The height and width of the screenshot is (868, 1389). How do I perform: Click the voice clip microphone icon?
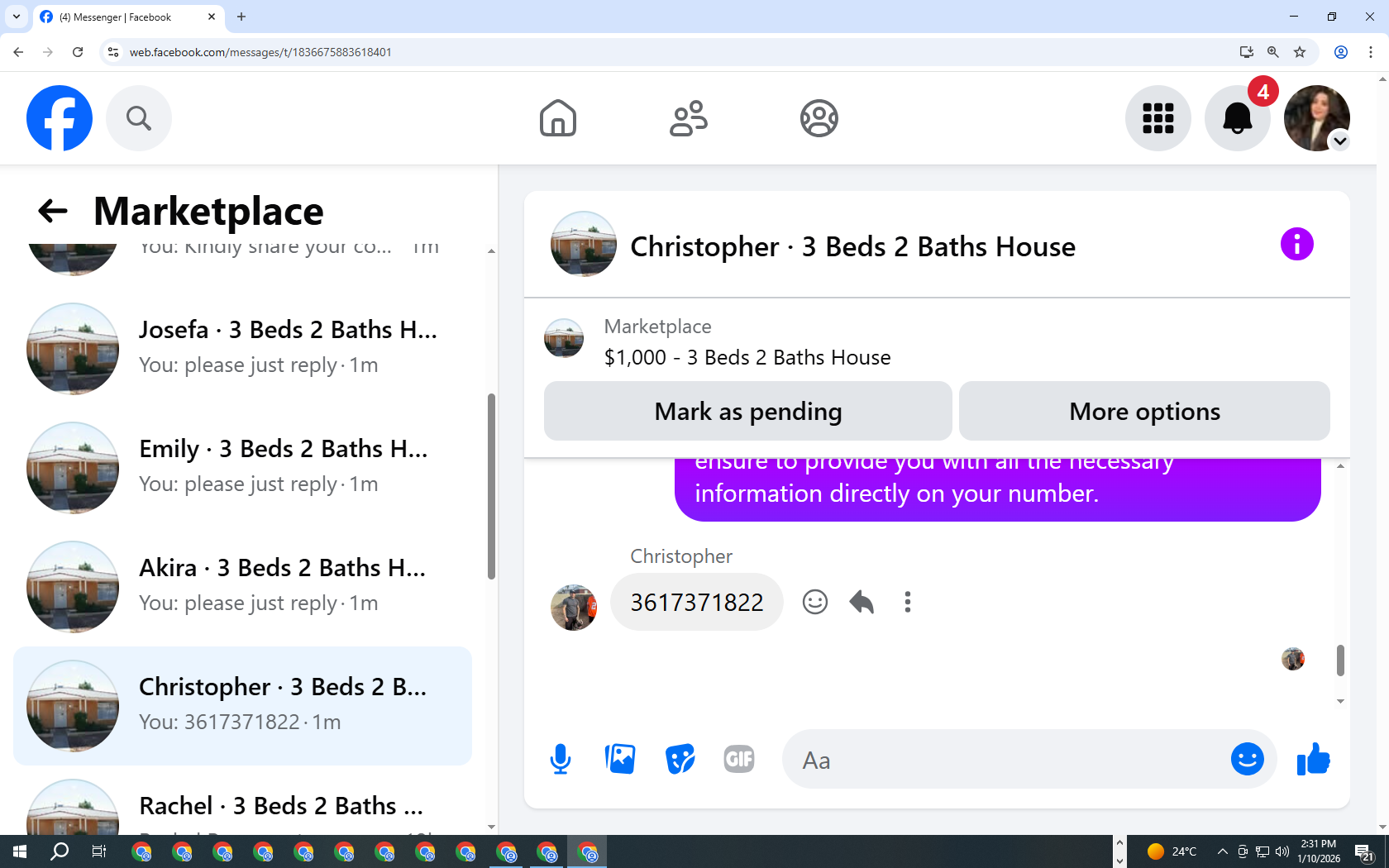pos(561,759)
